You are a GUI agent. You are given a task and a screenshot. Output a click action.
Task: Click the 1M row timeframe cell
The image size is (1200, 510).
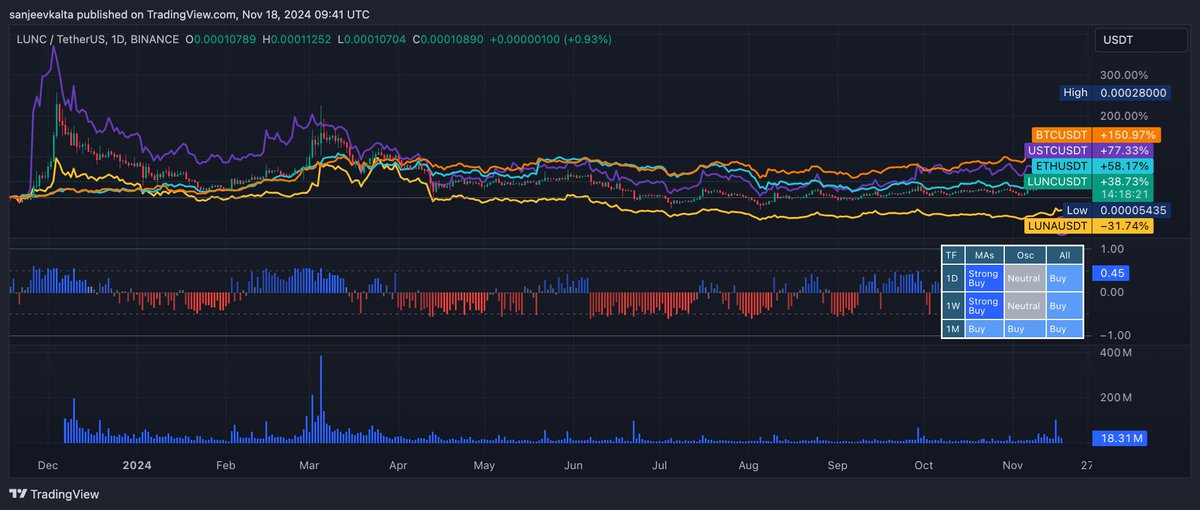[x=954, y=328]
